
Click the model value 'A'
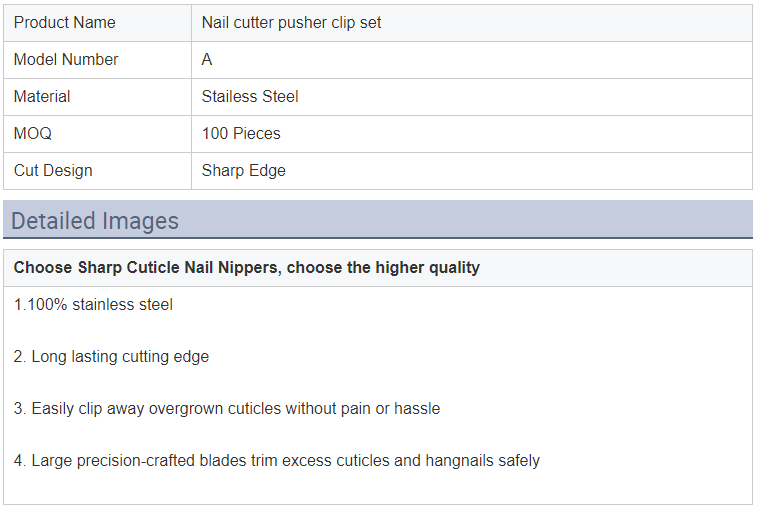pyautogui.click(x=207, y=59)
